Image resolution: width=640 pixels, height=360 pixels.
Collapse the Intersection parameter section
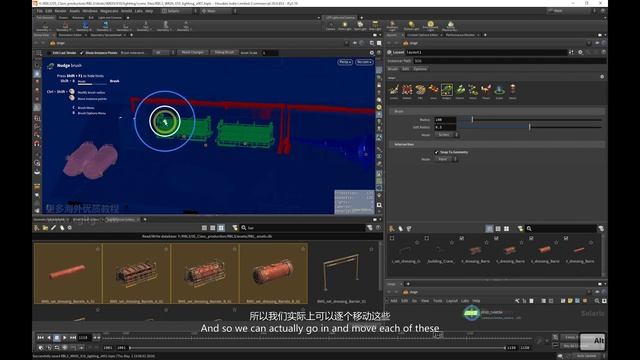pos(496,144)
